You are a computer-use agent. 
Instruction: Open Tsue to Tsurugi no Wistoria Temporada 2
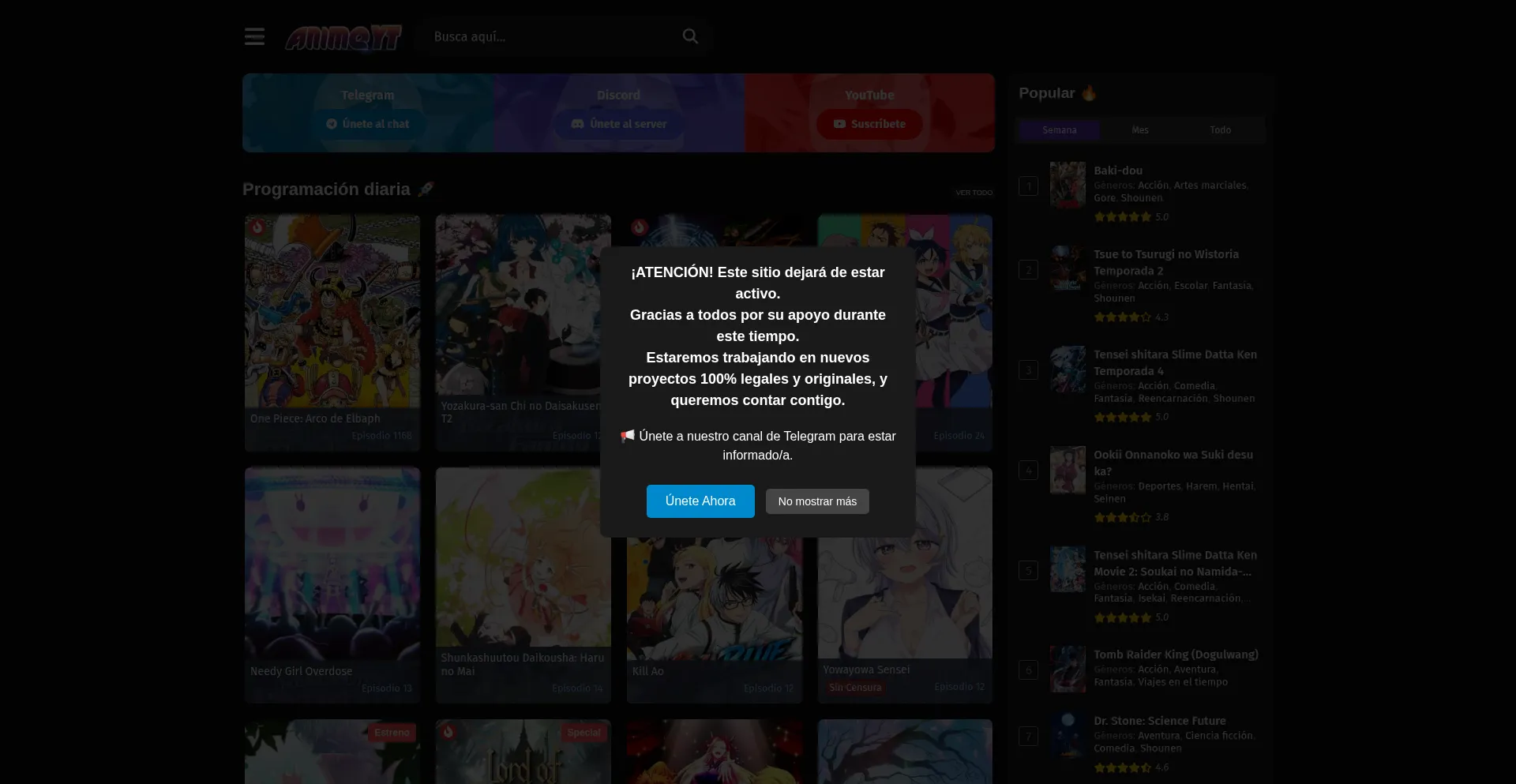pyautogui.click(x=1166, y=262)
